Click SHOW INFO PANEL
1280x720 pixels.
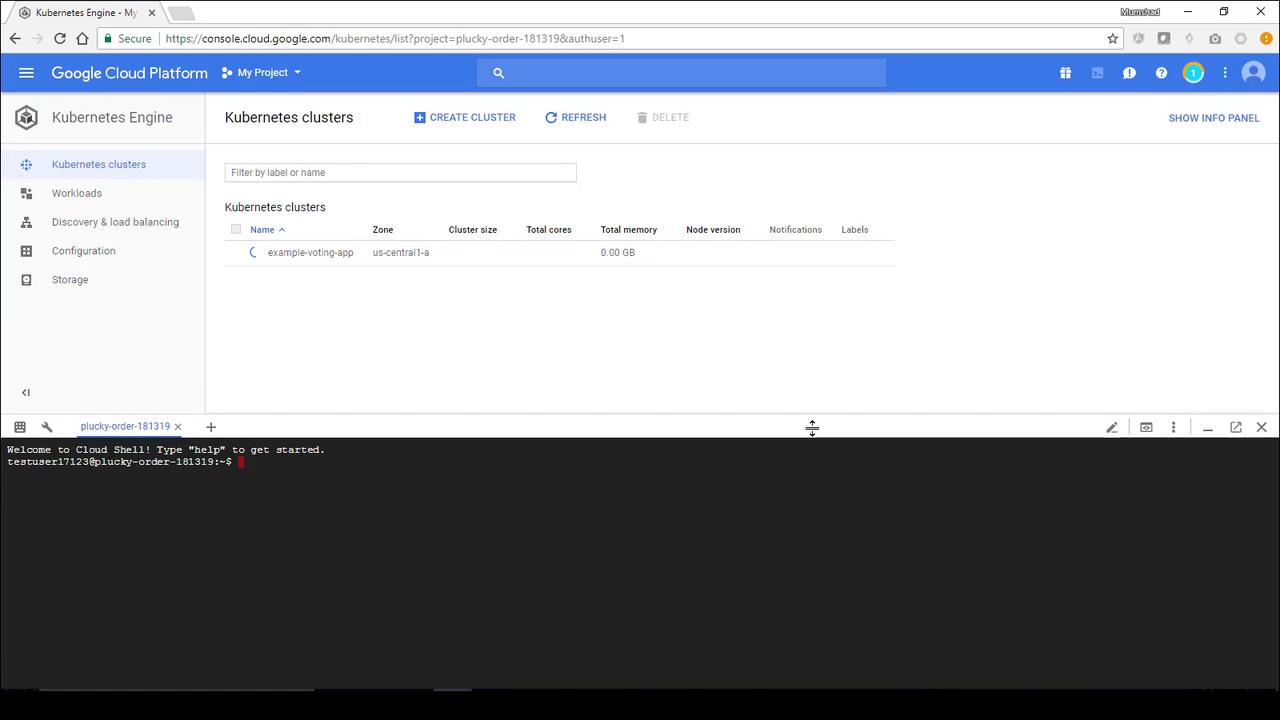[x=1214, y=118]
